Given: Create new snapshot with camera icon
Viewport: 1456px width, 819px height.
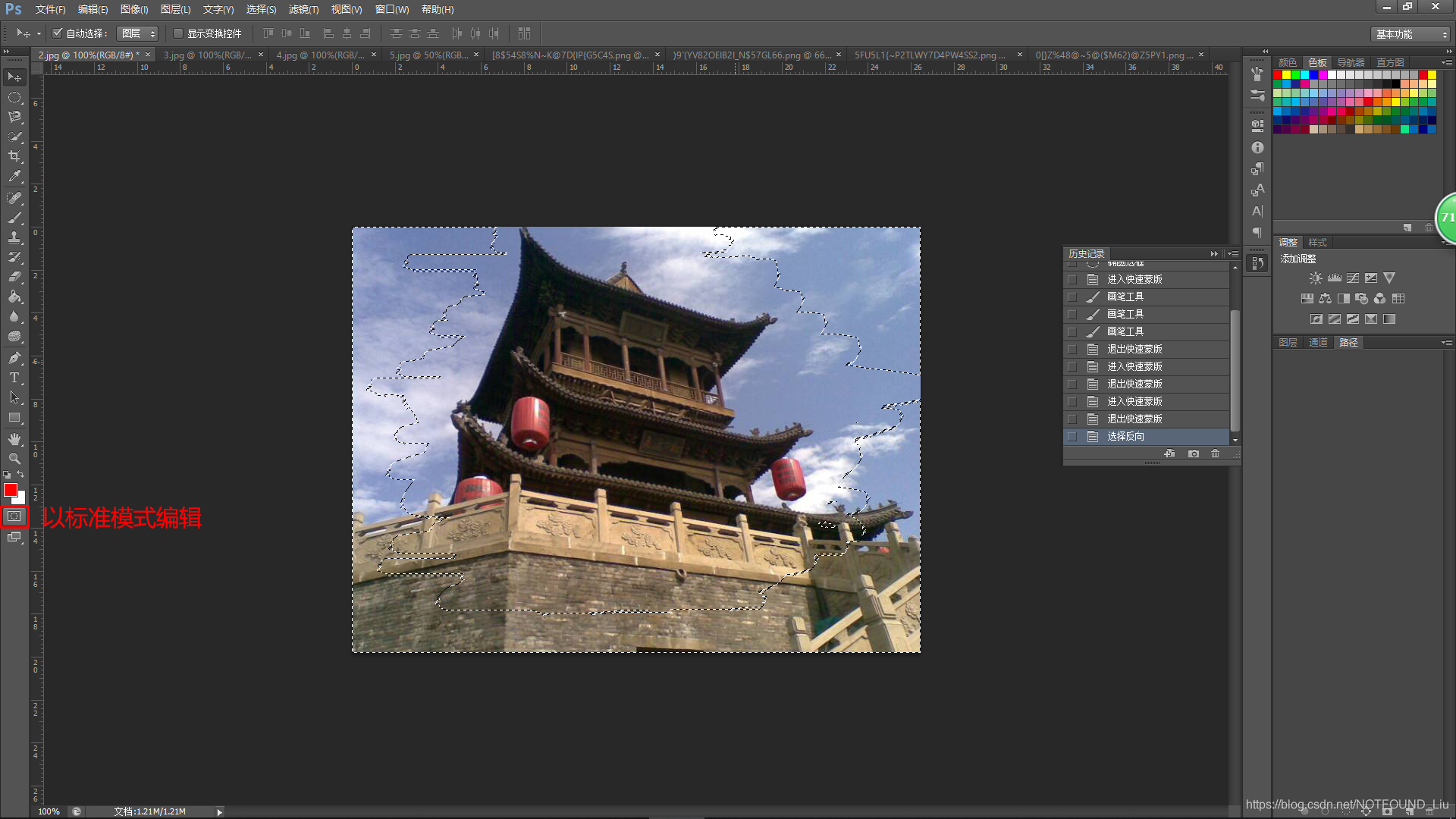Looking at the screenshot, I should tap(1194, 453).
